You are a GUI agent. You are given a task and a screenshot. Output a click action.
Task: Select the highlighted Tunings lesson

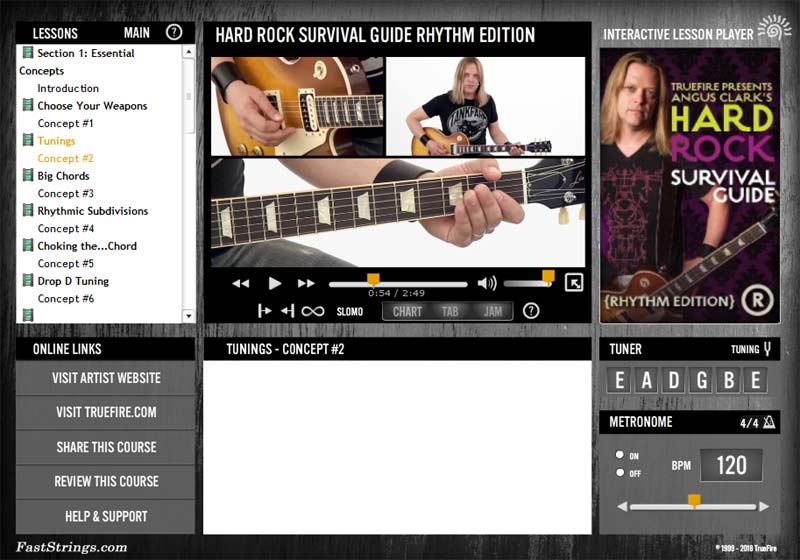pyautogui.click(x=56, y=141)
